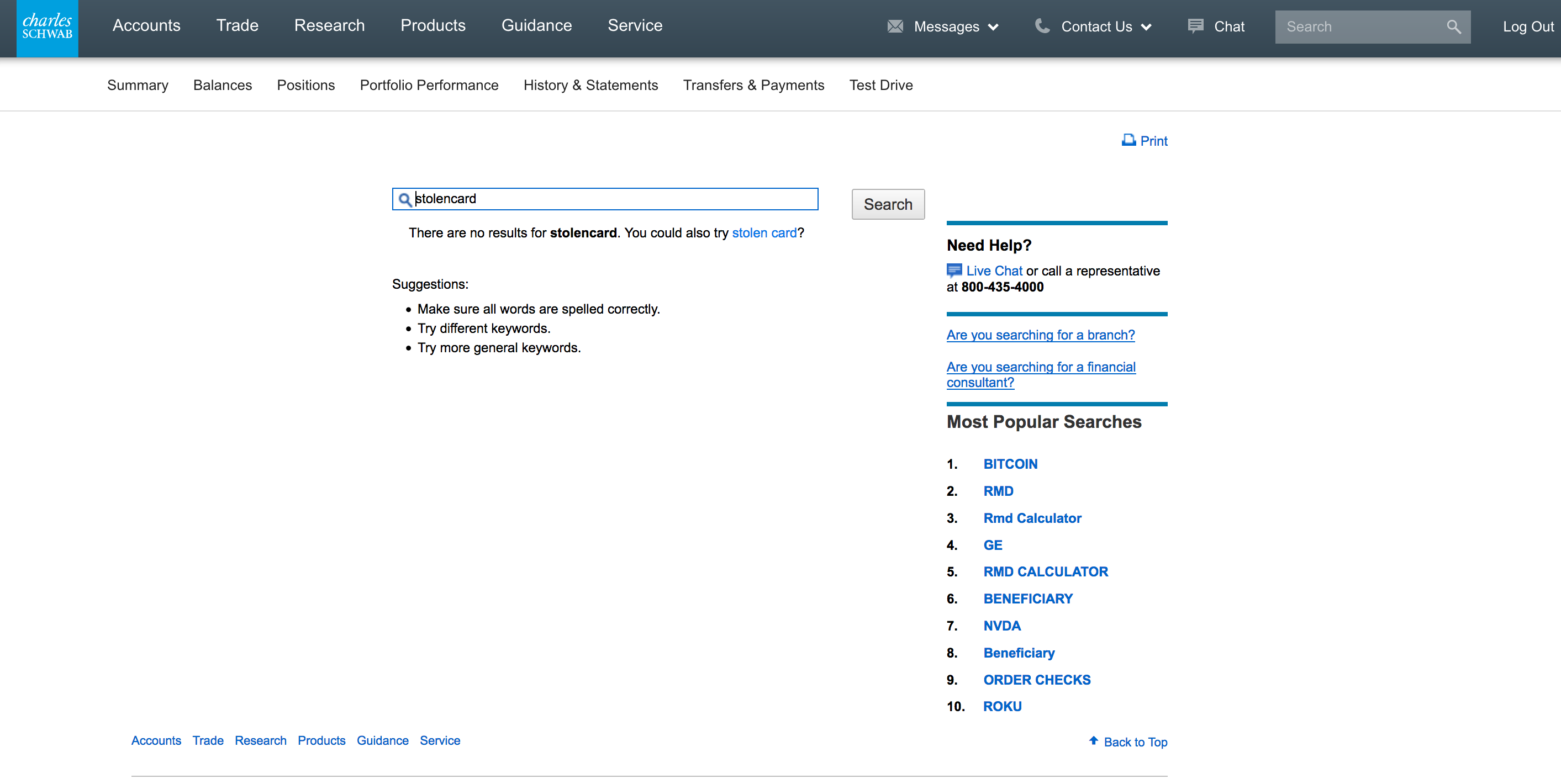Image resolution: width=1561 pixels, height=784 pixels.
Task: Open the Research top navigation menu
Action: click(329, 25)
